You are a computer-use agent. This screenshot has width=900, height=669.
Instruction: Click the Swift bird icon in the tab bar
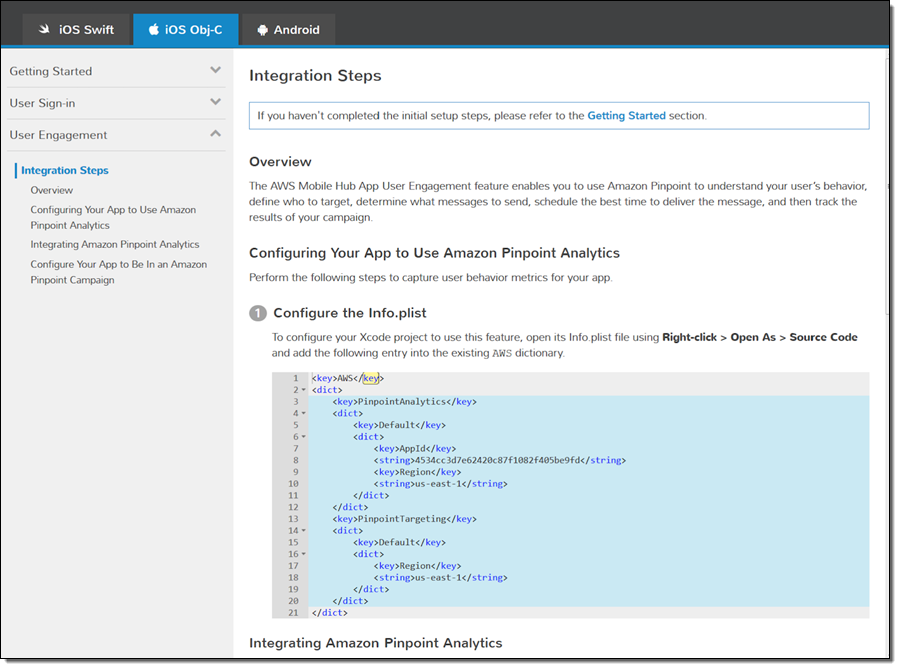44,30
